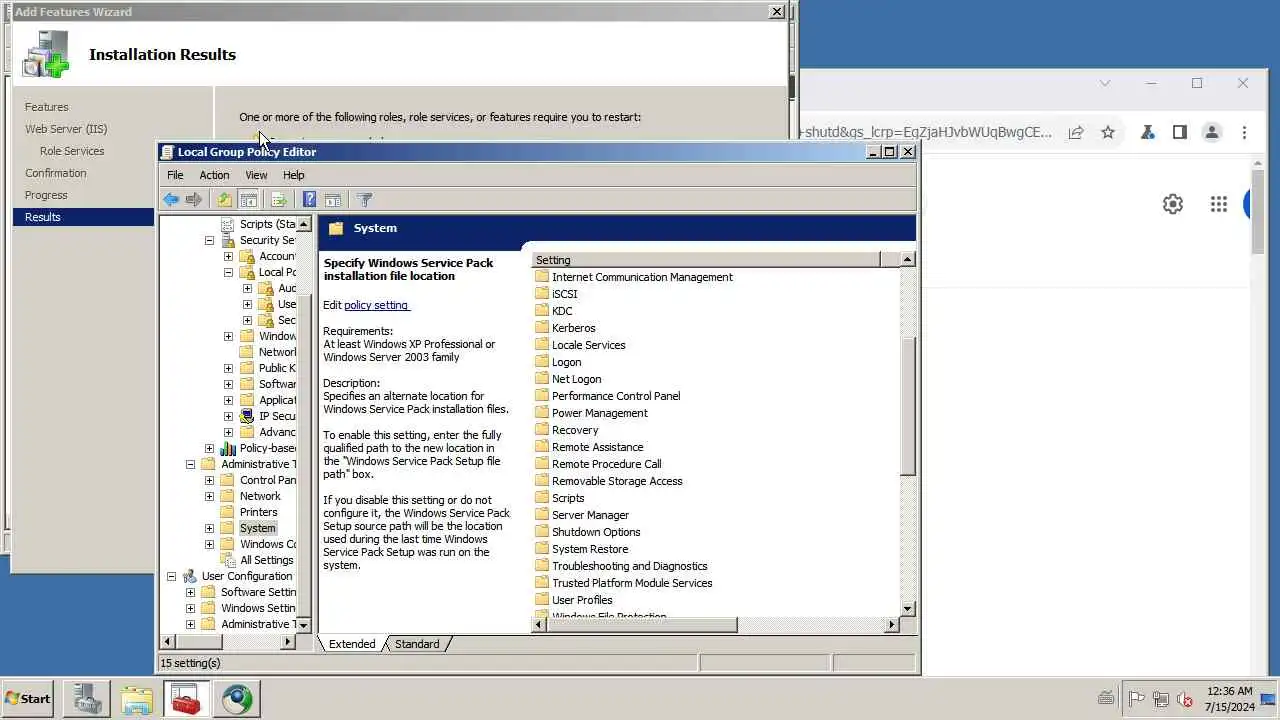Click the Start button

[29, 699]
